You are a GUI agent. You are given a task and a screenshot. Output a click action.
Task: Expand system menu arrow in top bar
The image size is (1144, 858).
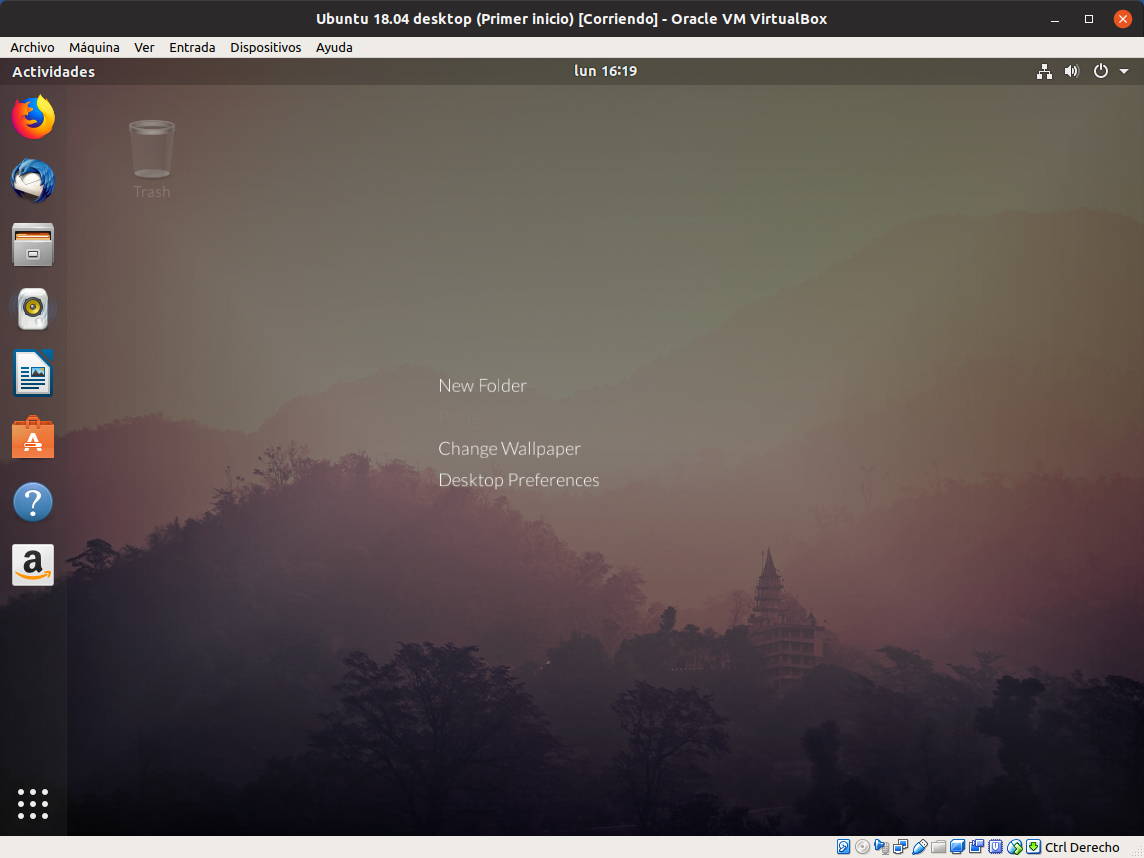1124,72
